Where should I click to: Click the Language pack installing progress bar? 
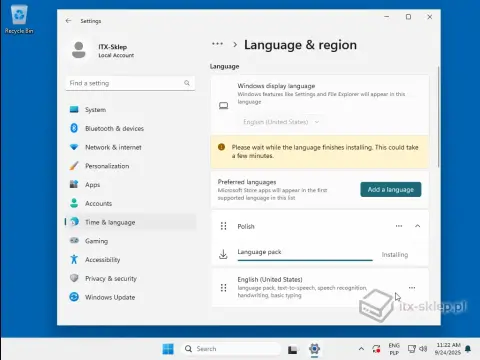pos(305,260)
